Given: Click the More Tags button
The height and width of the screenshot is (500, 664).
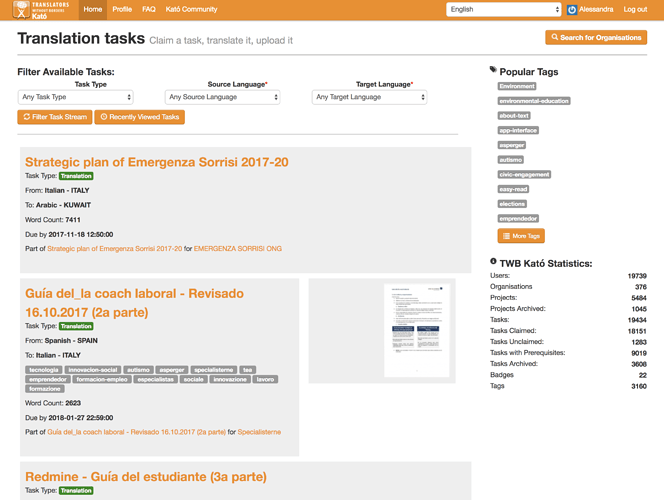Looking at the screenshot, I should click(521, 236).
